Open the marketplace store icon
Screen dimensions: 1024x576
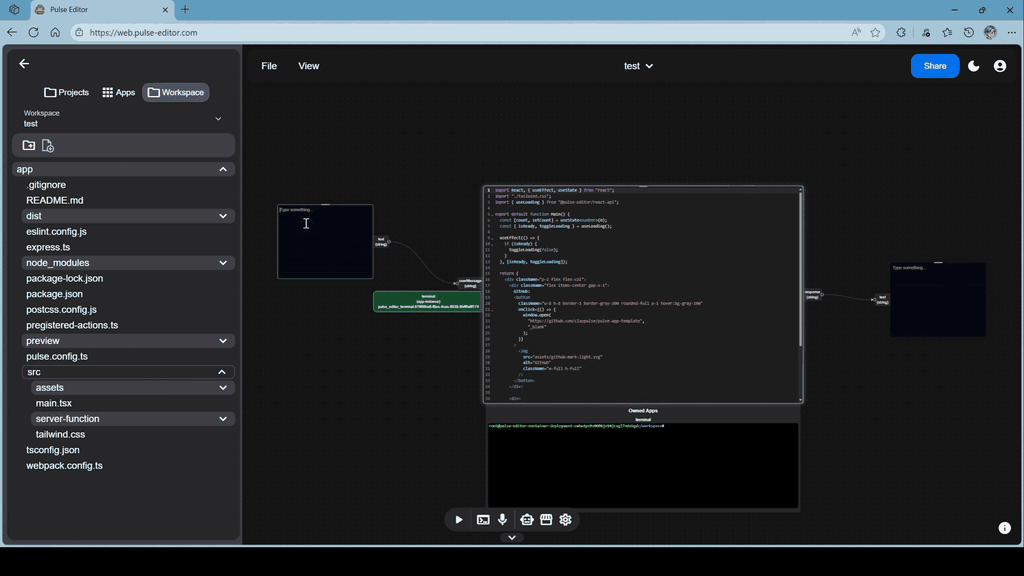545,520
